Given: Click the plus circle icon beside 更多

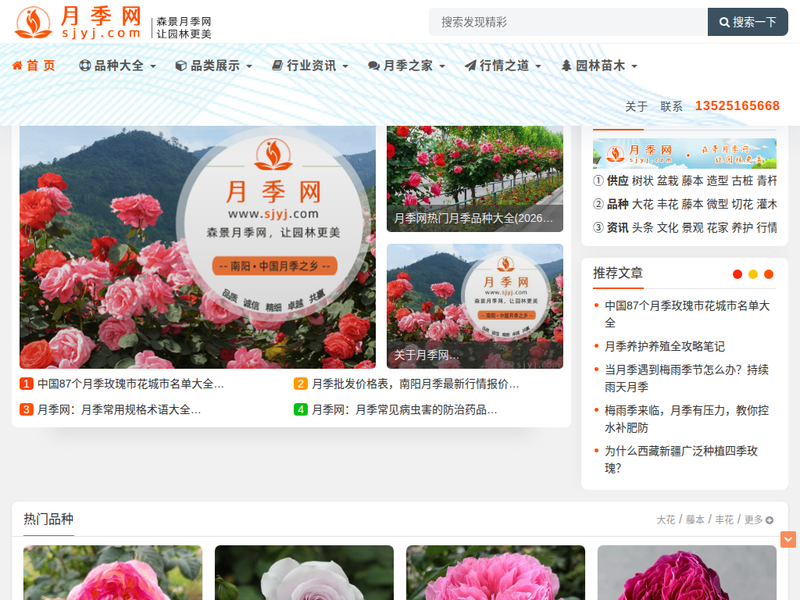Looking at the screenshot, I should click(769, 520).
